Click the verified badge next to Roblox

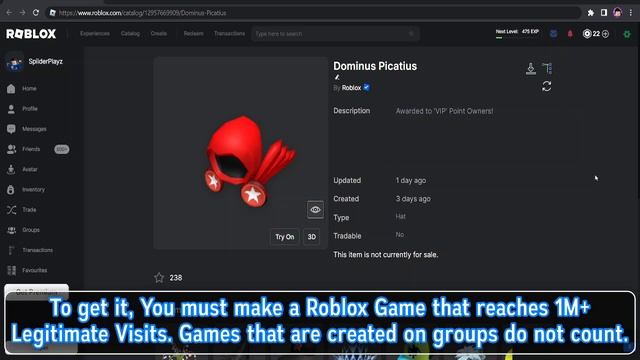point(367,87)
